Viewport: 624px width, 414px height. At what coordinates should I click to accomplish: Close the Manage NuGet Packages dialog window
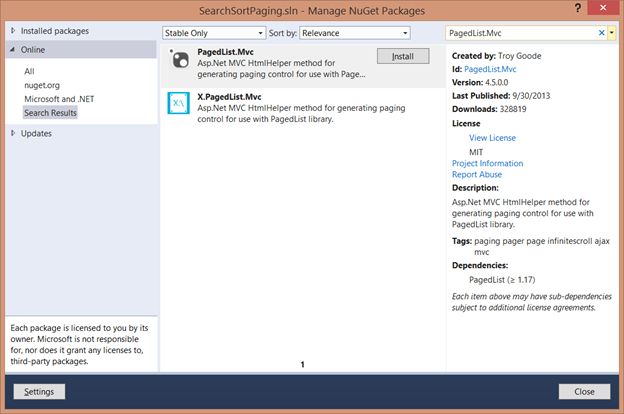click(x=603, y=8)
